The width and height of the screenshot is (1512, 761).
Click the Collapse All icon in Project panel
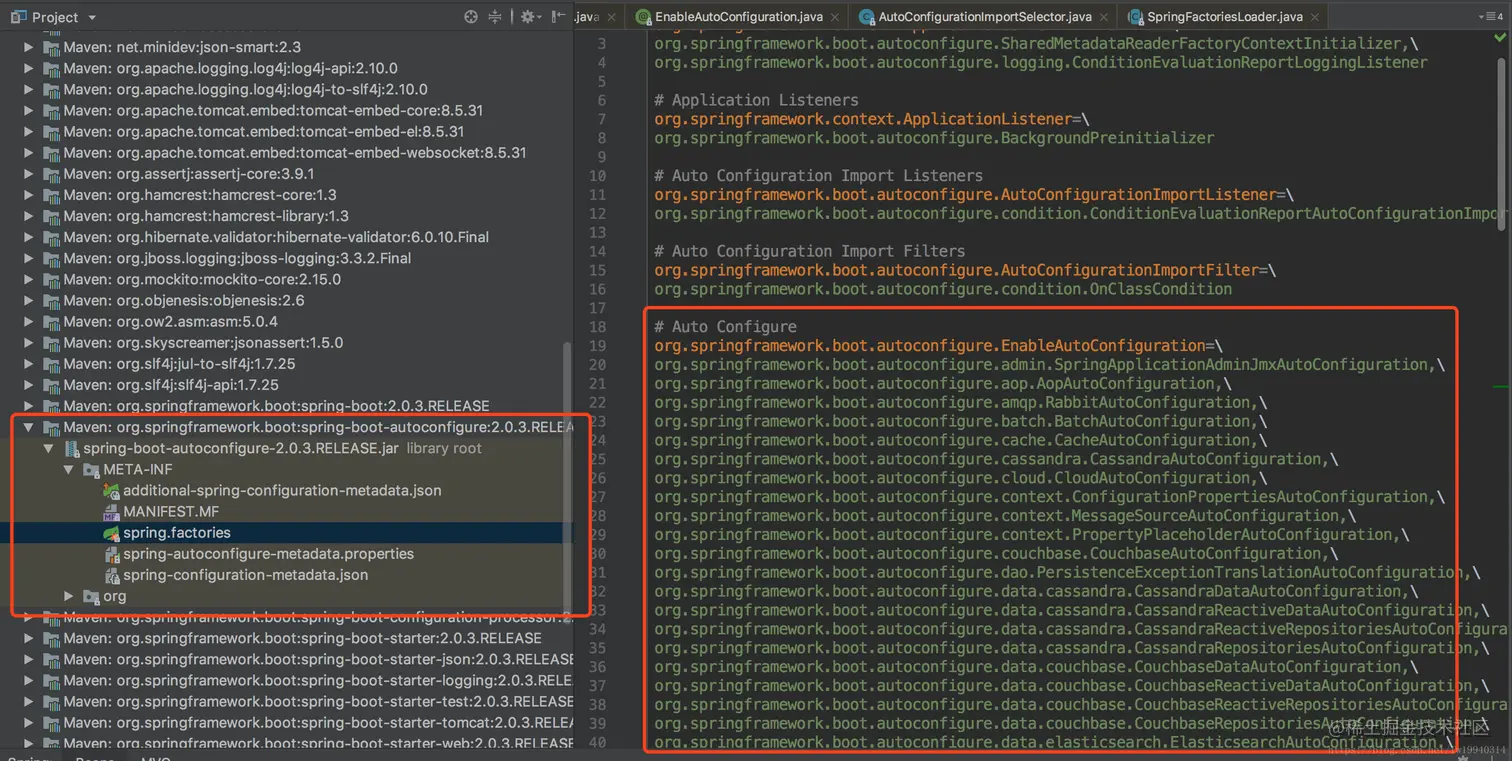pyautogui.click(x=495, y=17)
